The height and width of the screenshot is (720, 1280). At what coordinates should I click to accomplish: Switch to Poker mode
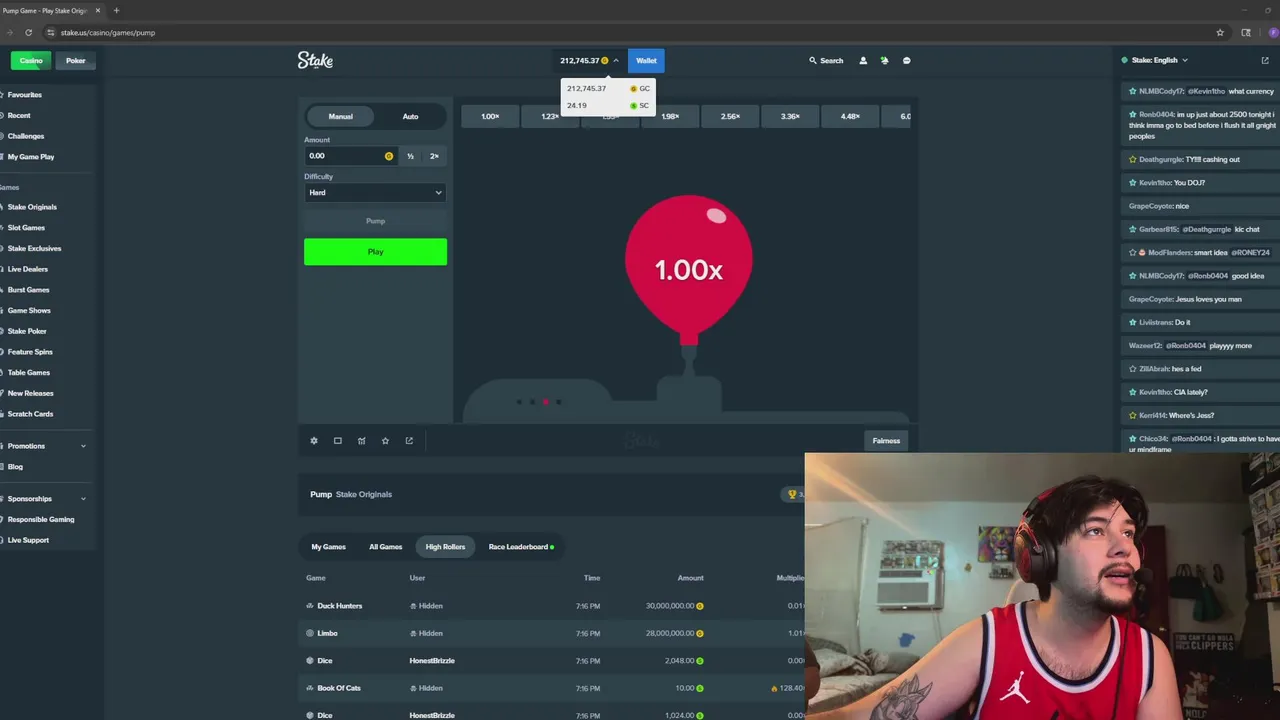click(76, 61)
